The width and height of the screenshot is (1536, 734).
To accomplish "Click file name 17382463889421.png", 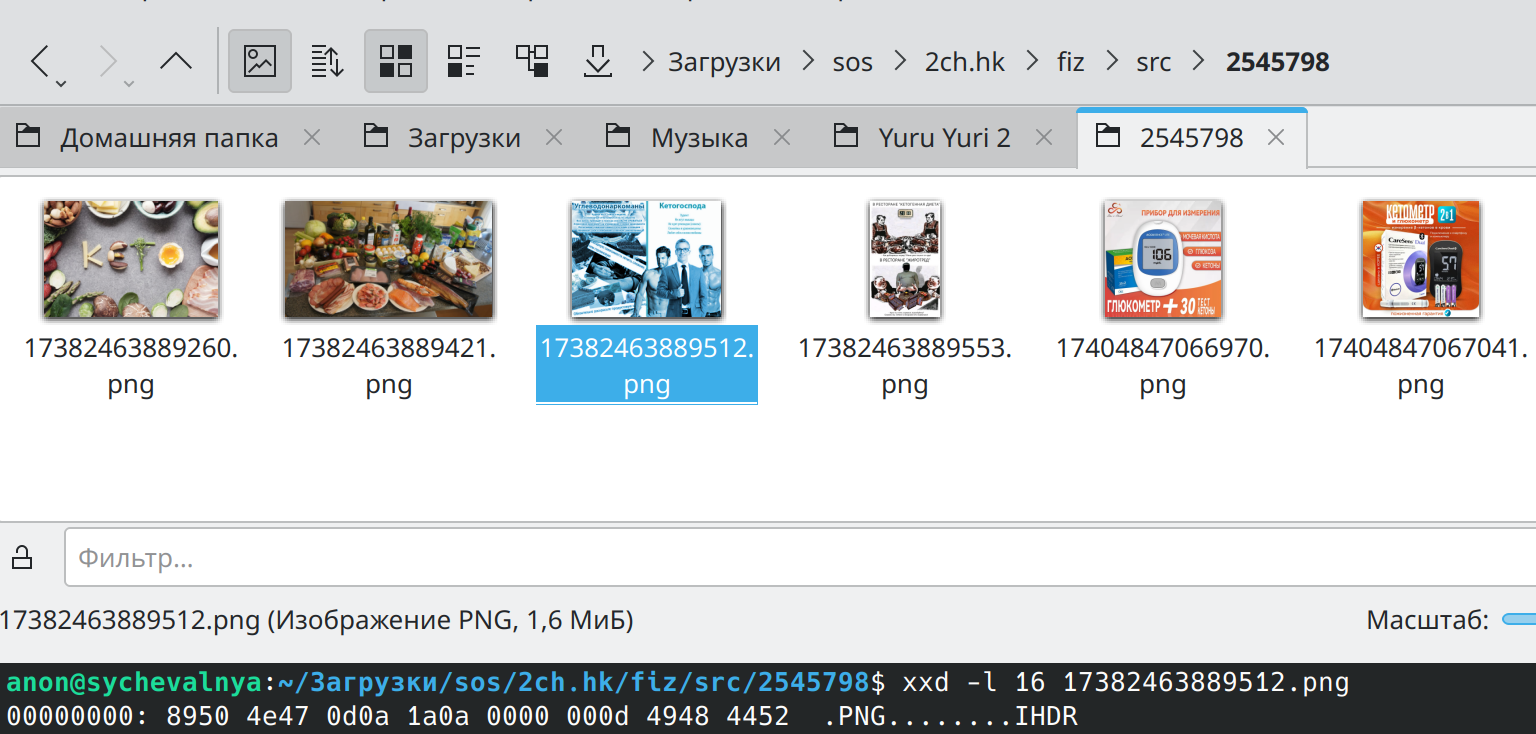I will tap(389, 366).
